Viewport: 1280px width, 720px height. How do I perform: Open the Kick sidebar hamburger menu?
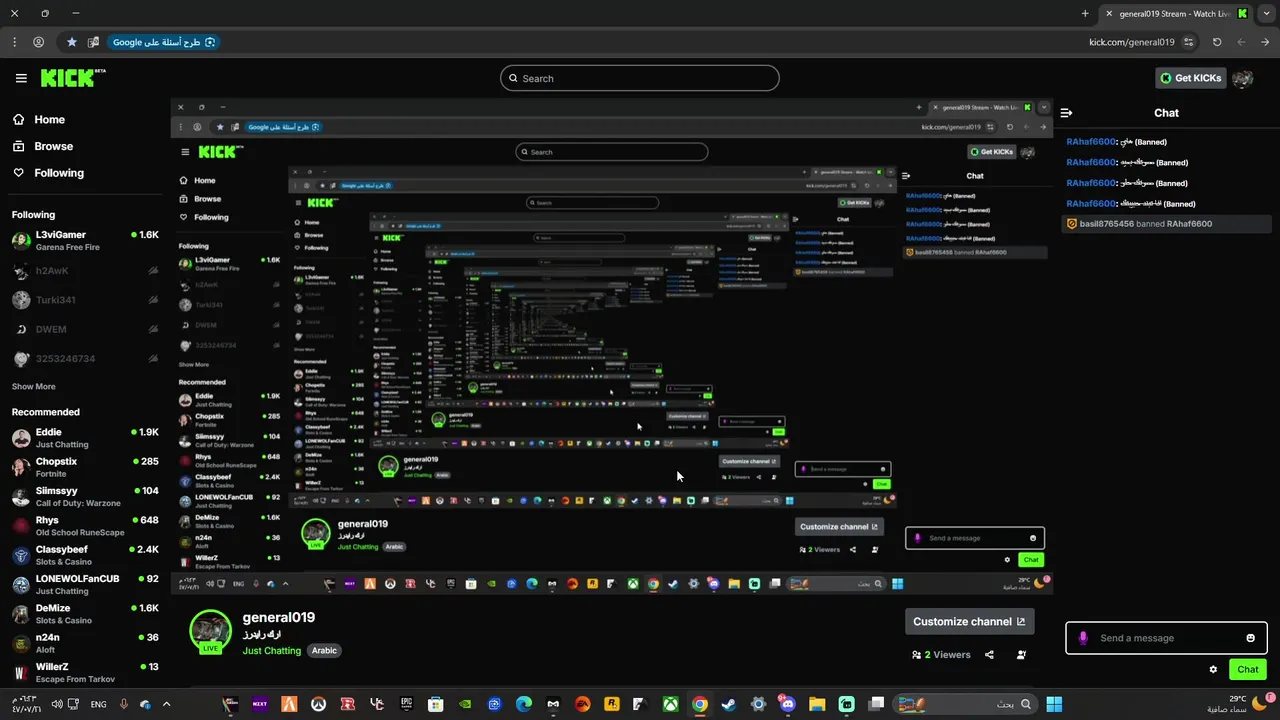tap(21, 78)
